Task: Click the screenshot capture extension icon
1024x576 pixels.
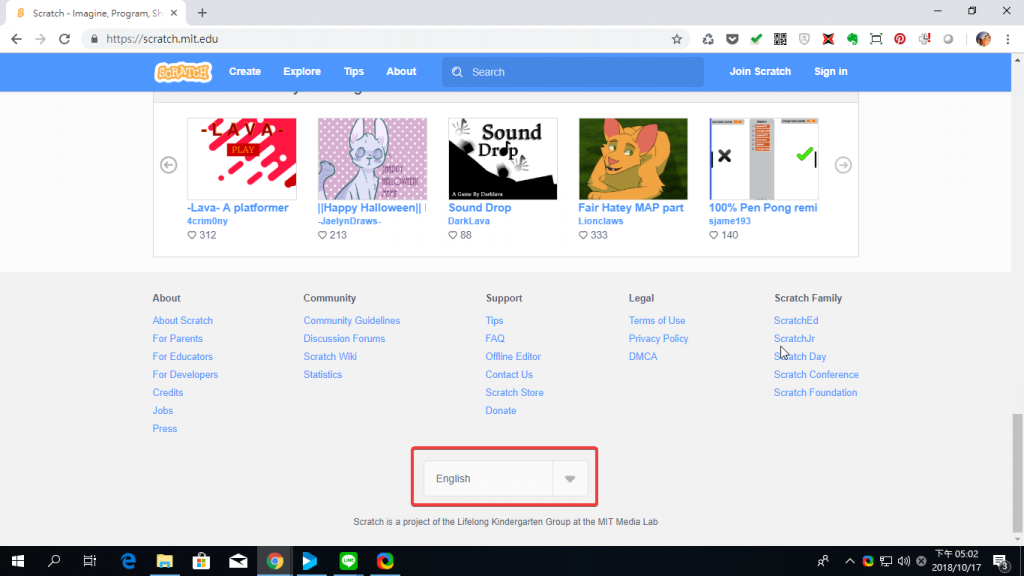Action: [x=876, y=39]
